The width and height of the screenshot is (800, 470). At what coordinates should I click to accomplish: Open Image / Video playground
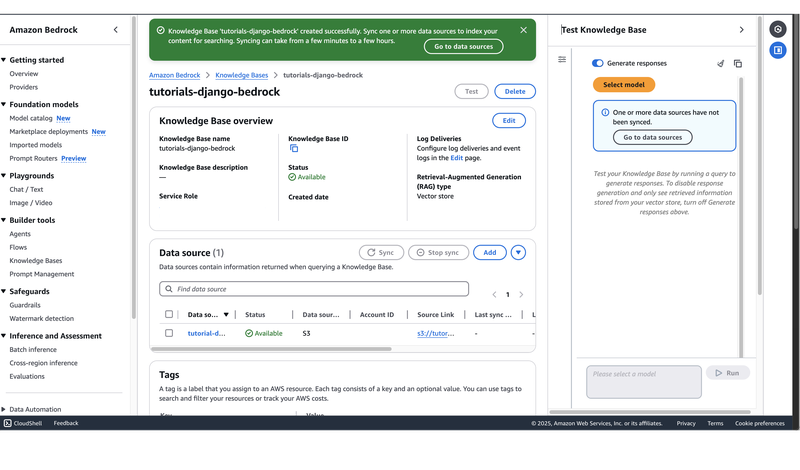[x=31, y=203]
